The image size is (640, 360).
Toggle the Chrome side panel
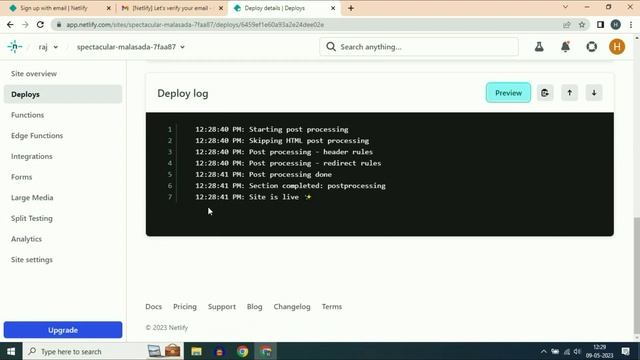[x=600, y=25]
